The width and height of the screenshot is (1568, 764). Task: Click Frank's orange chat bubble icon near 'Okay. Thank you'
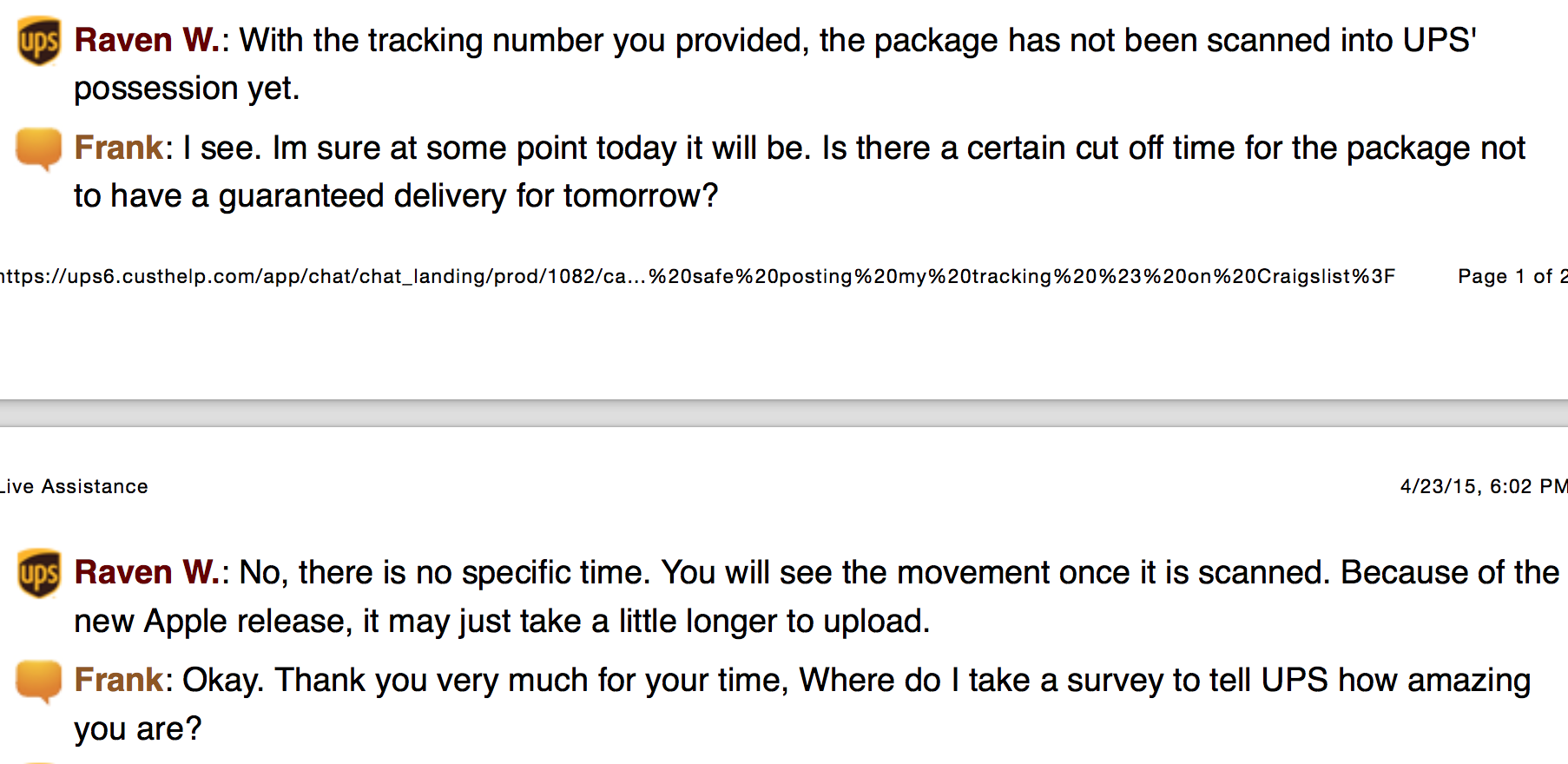pyautogui.click(x=39, y=682)
